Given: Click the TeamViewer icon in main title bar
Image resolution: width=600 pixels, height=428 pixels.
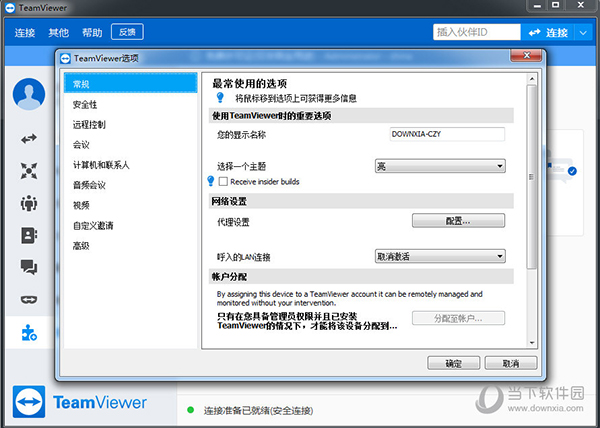Looking at the screenshot, I should [x=10, y=8].
